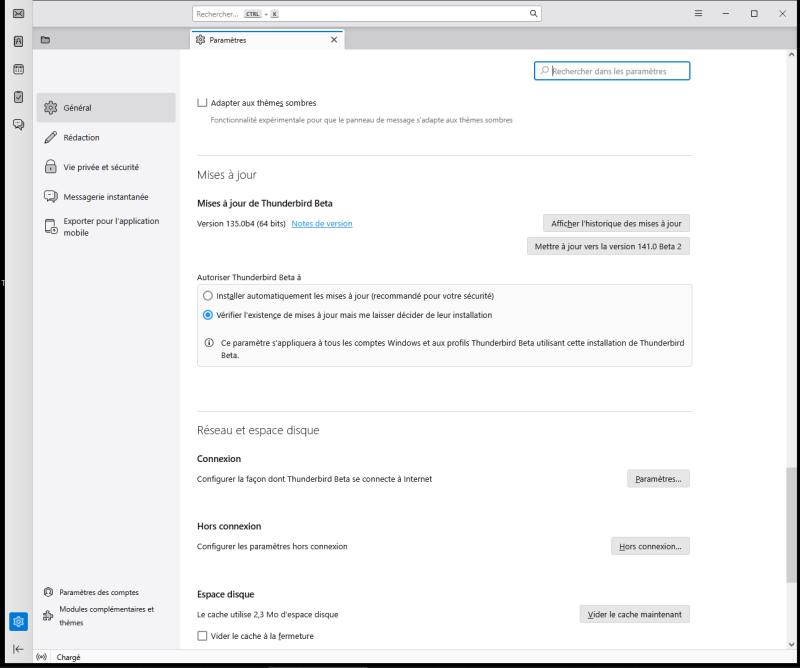Click the scrollbar down arrow
This screenshot has height=668, width=800.
[791, 645]
